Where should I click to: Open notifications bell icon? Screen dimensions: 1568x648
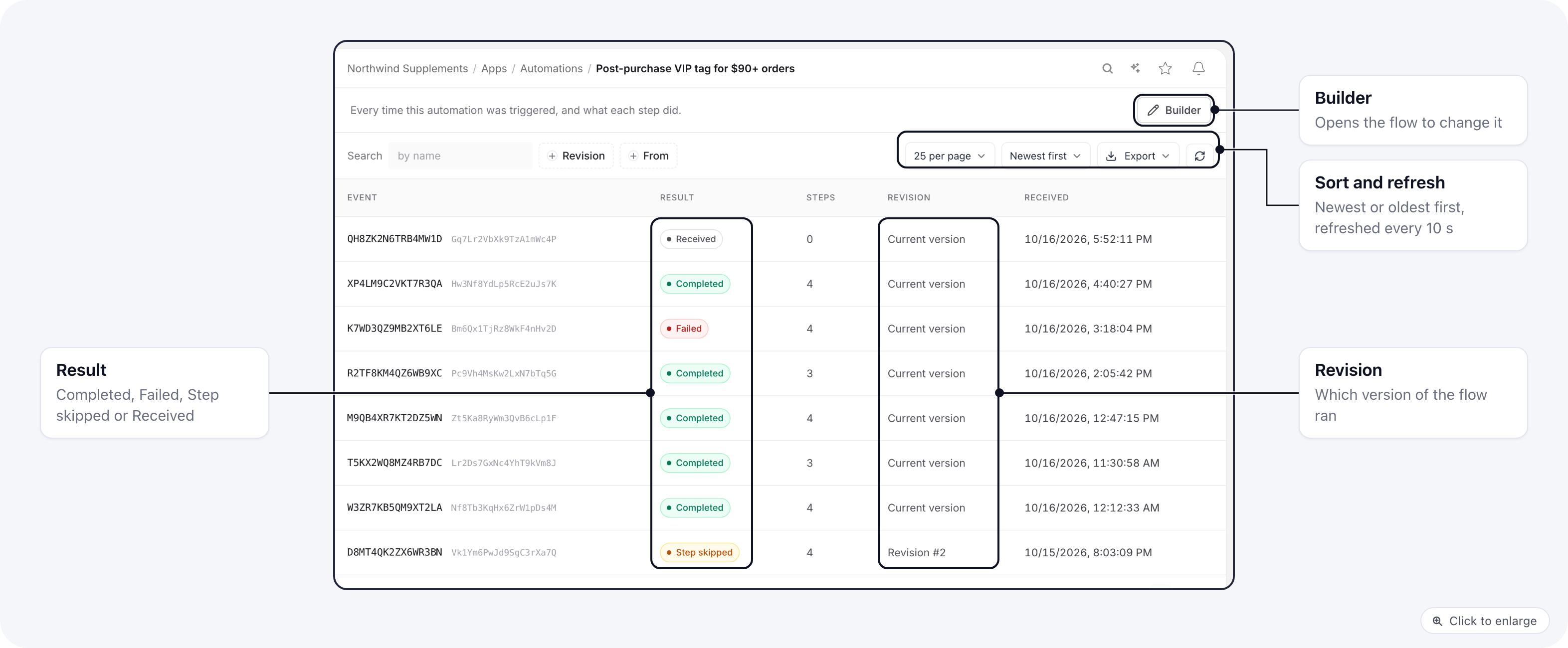tap(1198, 69)
